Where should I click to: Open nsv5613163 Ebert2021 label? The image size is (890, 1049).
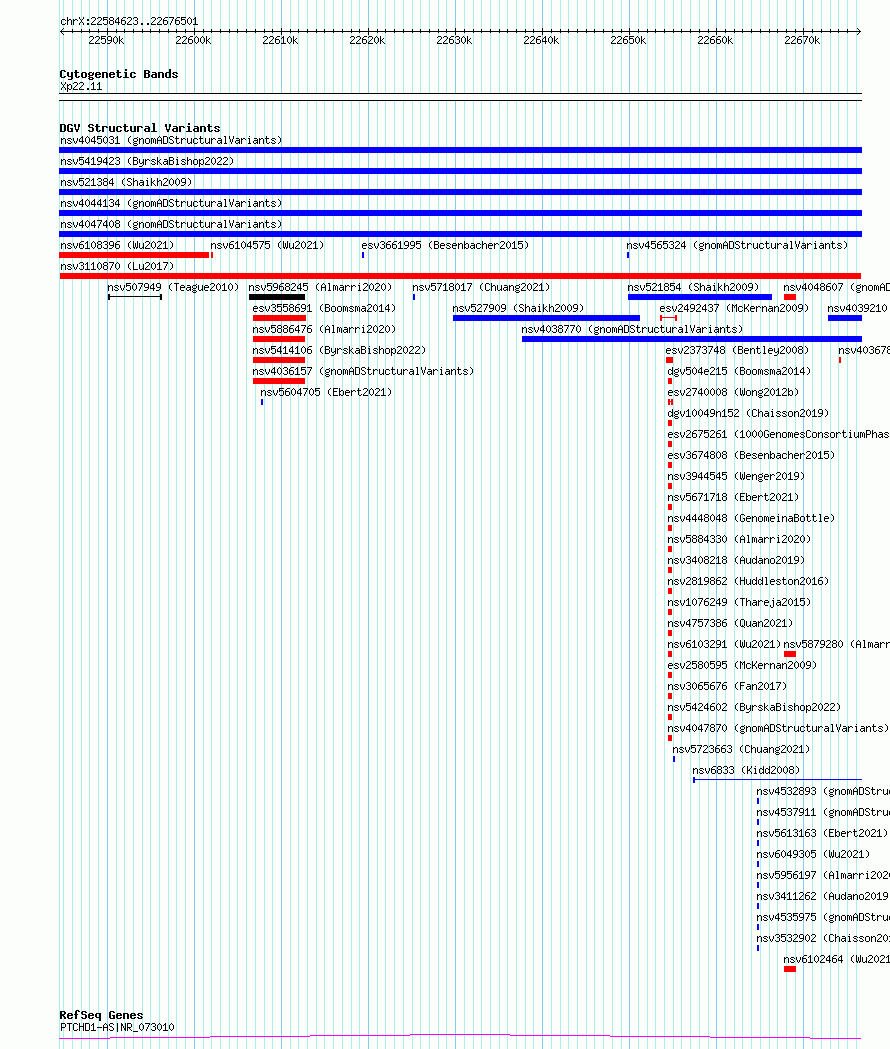coord(822,833)
